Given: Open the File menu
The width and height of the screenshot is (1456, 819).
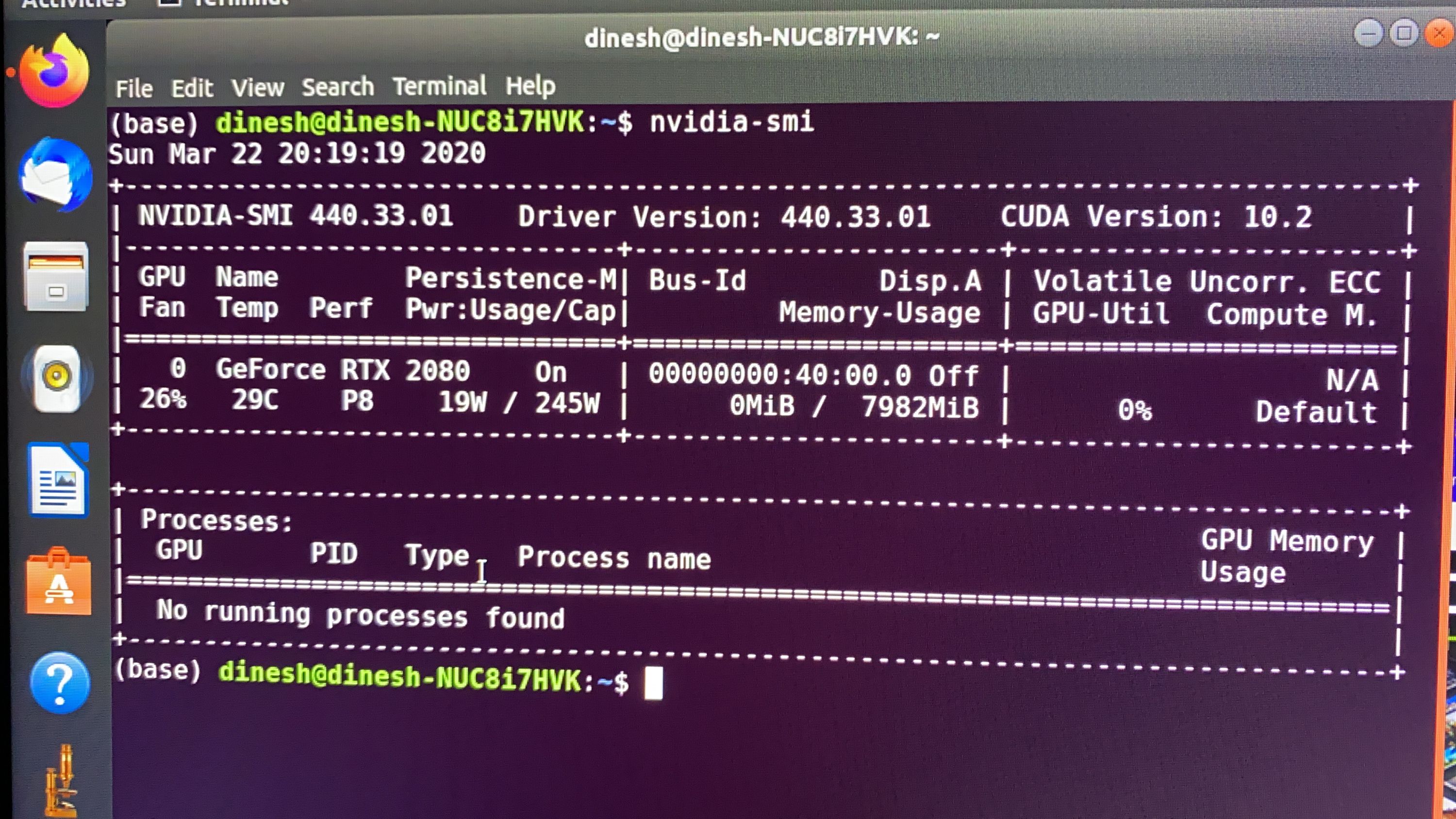Looking at the screenshot, I should pos(134,89).
